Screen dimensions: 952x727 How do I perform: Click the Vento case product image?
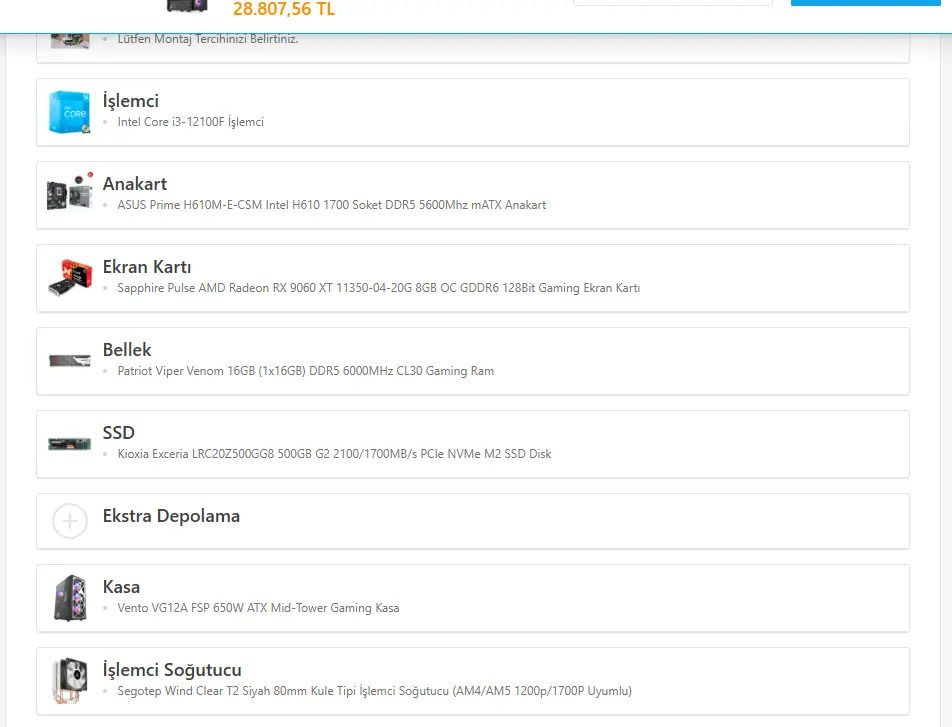70,598
